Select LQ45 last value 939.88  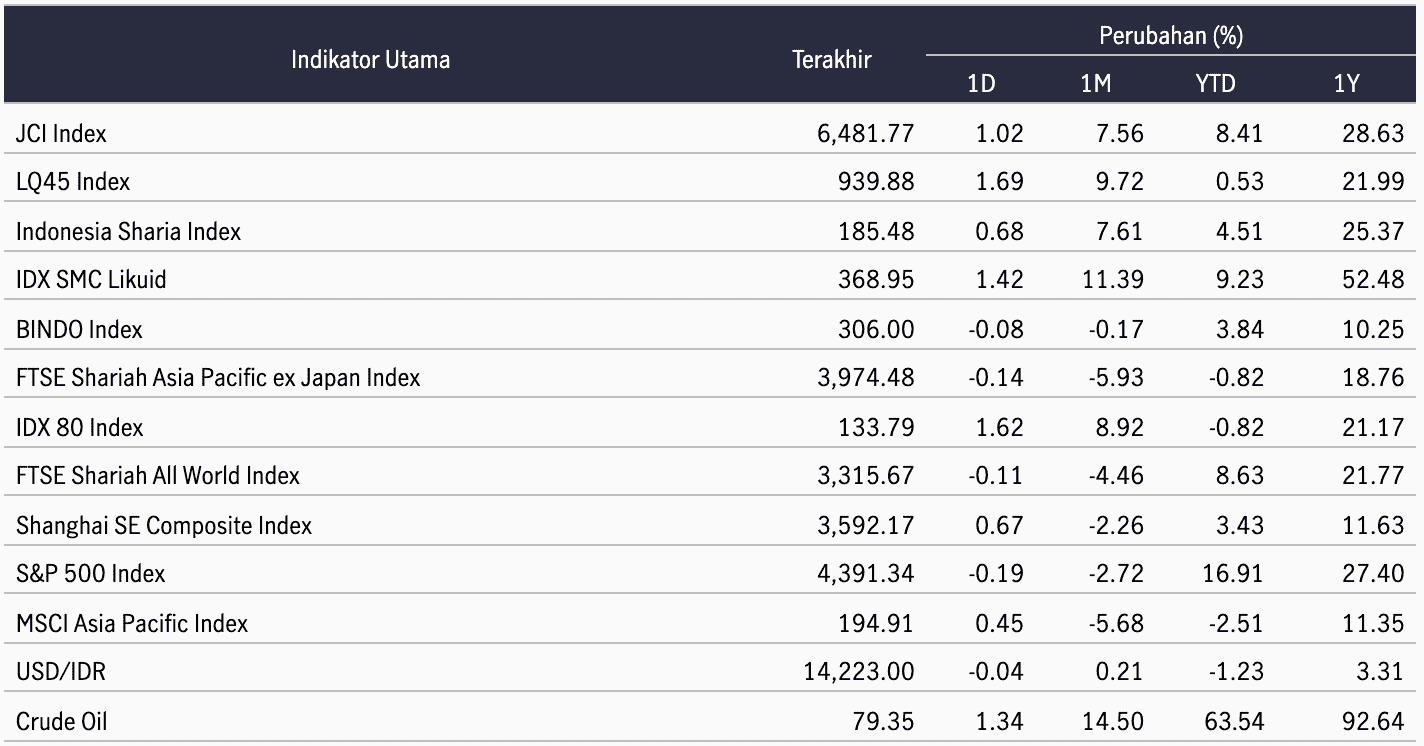pyautogui.click(x=876, y=182)
